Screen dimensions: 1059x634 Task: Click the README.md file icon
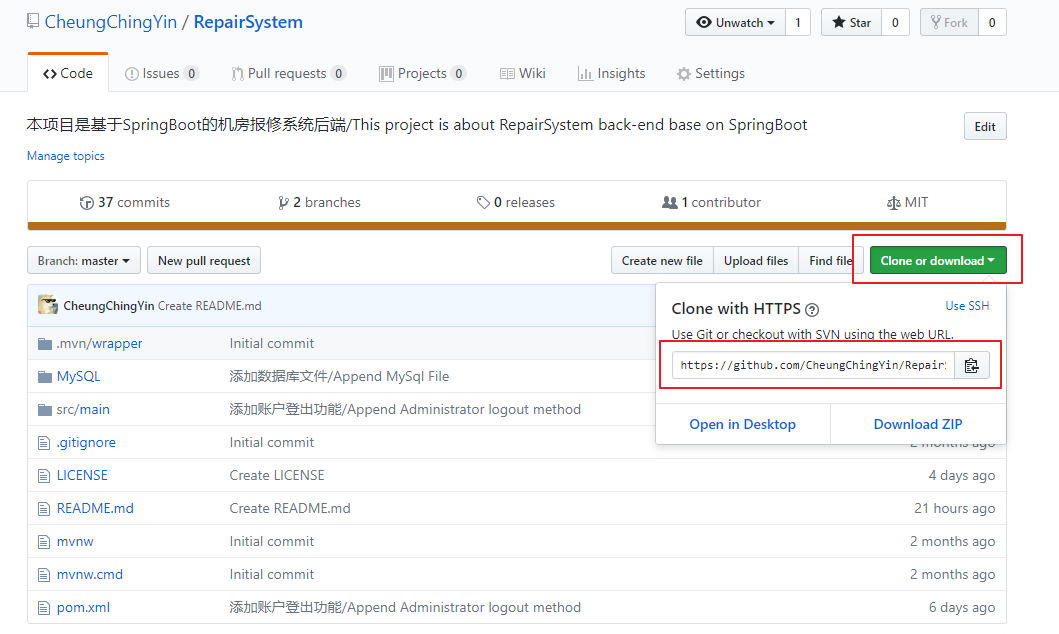coord(44,509)
